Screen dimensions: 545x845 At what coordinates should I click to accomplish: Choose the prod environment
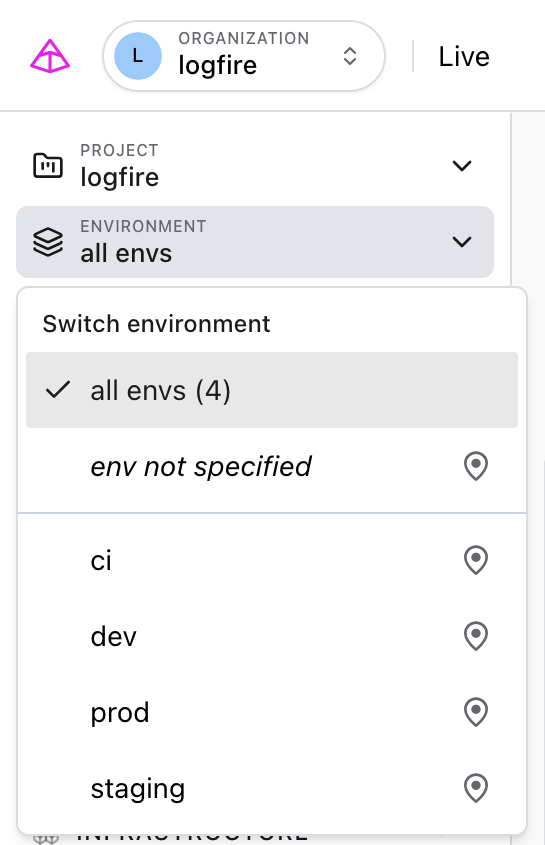click(x=272, y=712)
